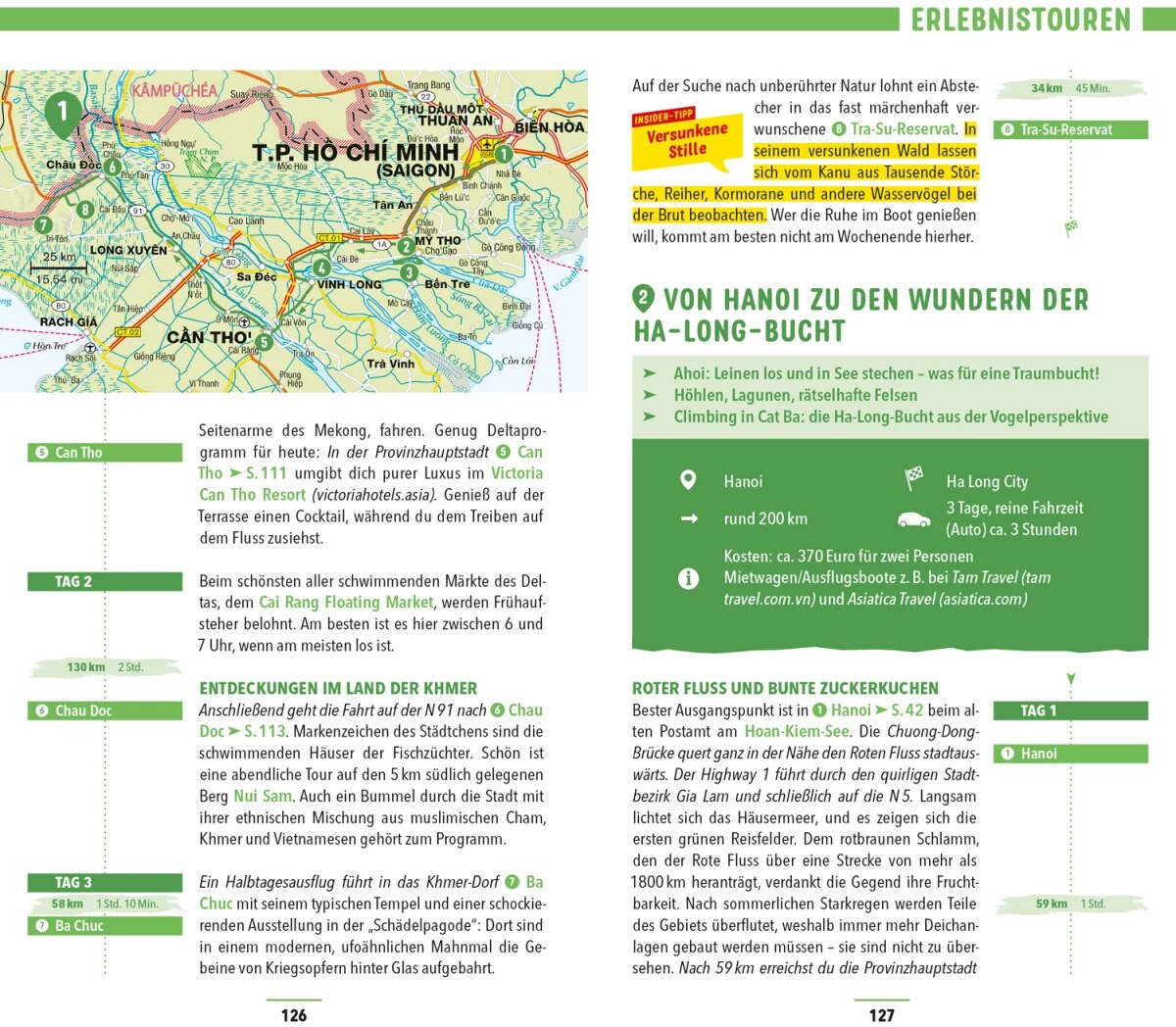Select the Tra-Su-Reservat sidebar label
The image size is (1176, 1027).
[1070, 129]
